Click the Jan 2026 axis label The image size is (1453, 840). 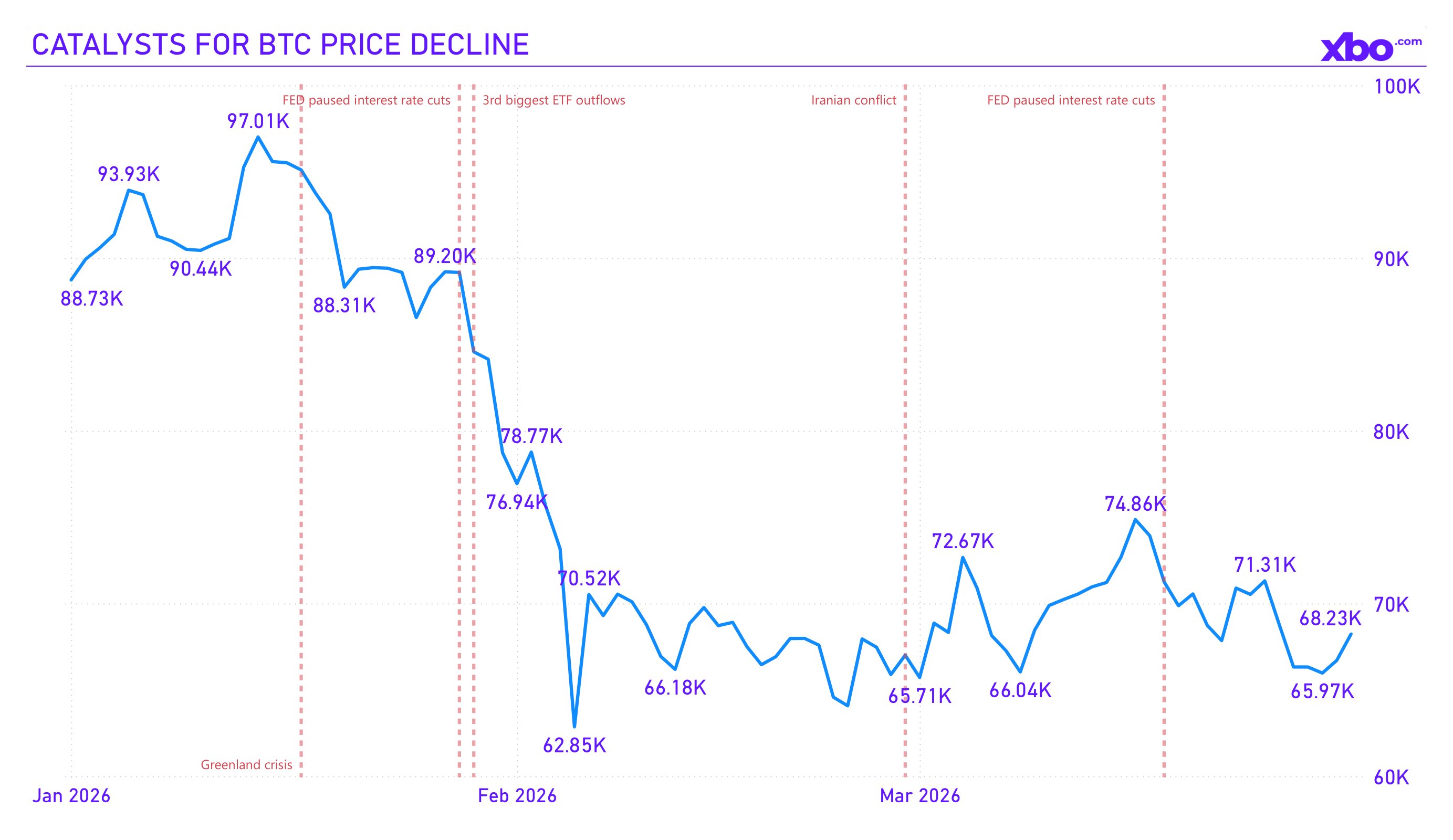[x=71, y=795]
